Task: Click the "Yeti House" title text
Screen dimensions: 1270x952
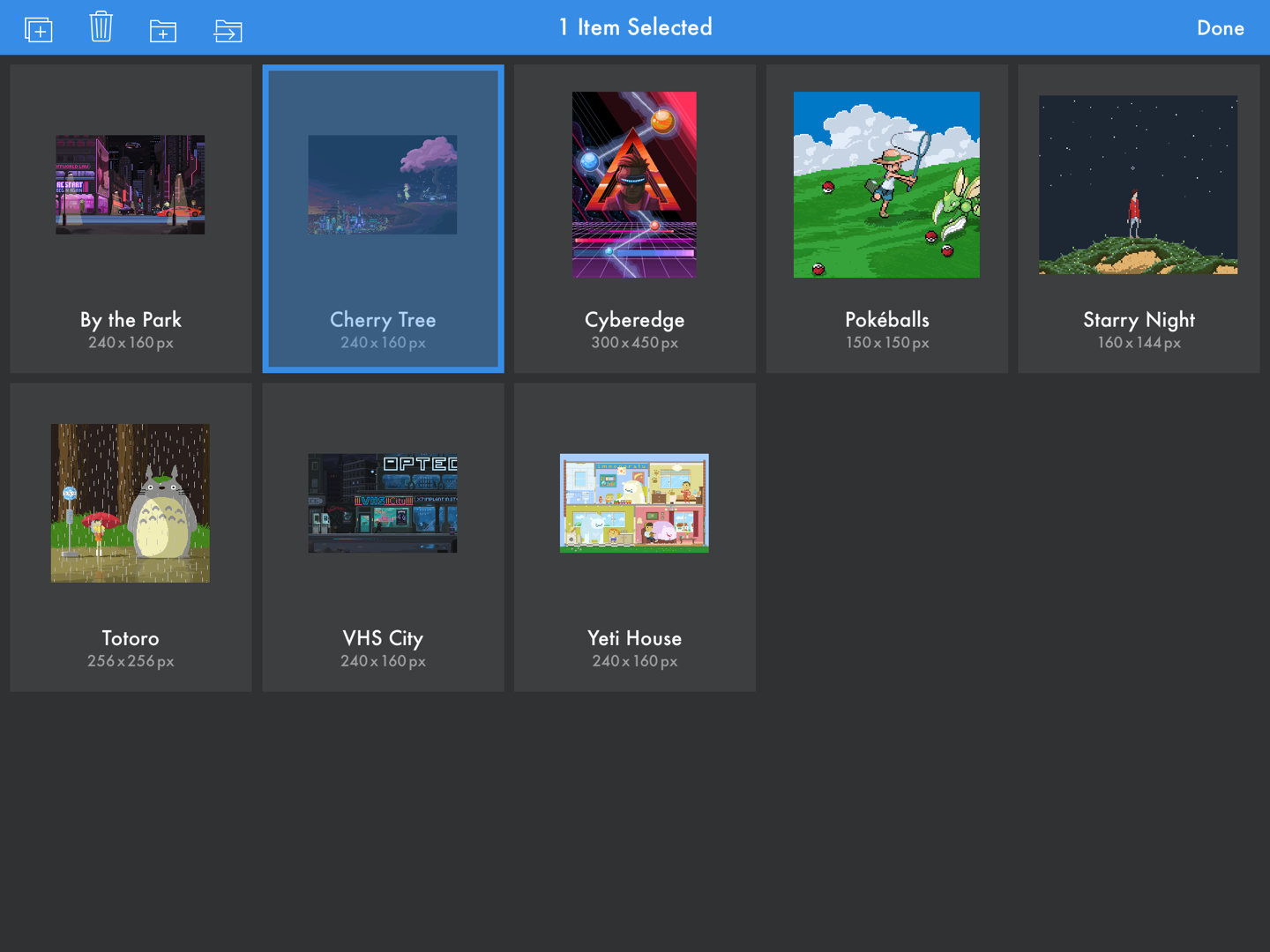Action: pyautogui.click(x=634, y=638)
